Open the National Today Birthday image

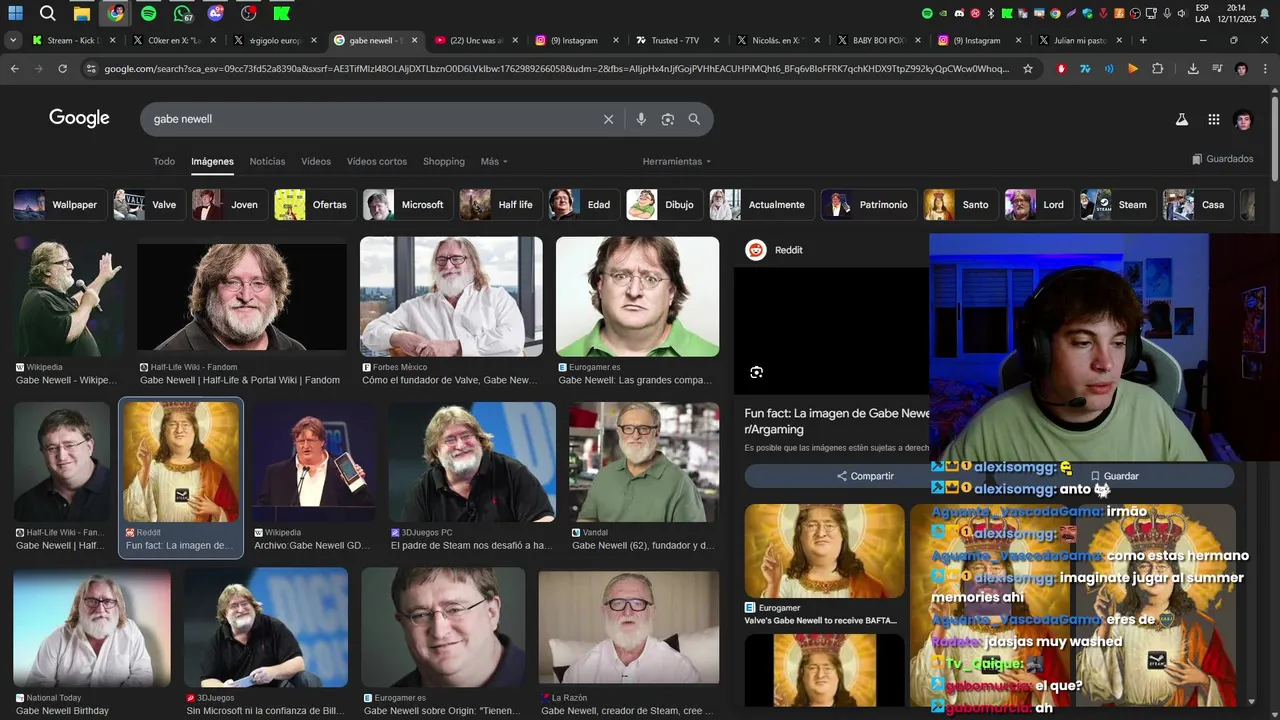click(92, 628)
